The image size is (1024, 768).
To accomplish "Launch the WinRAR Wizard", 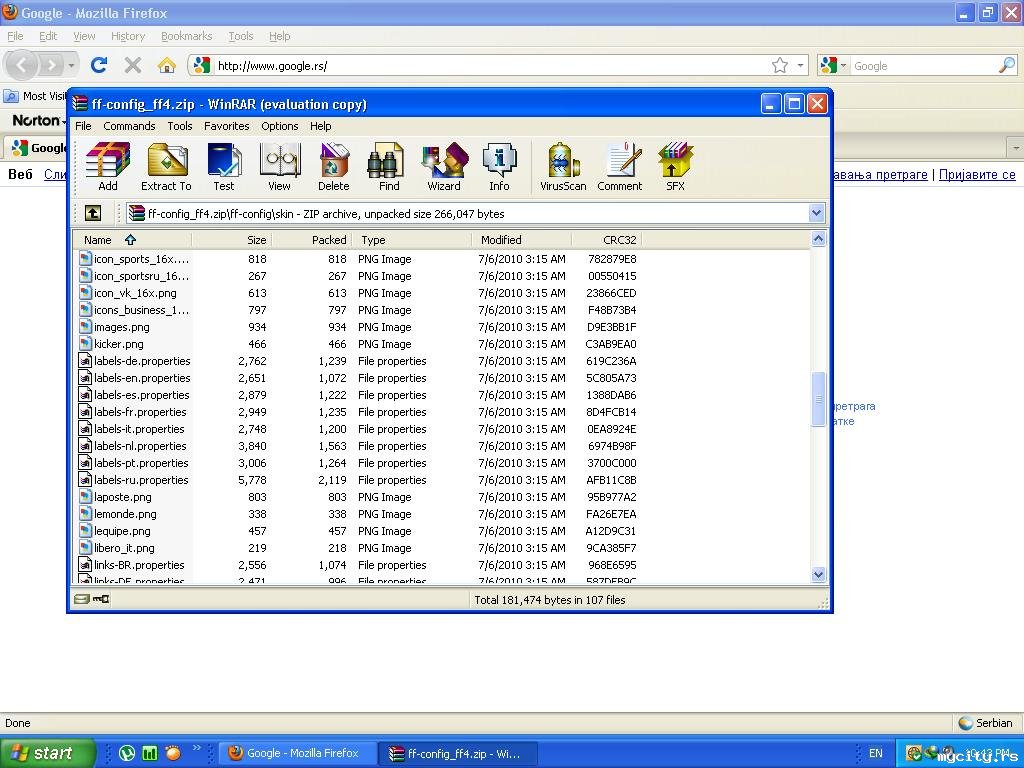I will tap(444, 167).
